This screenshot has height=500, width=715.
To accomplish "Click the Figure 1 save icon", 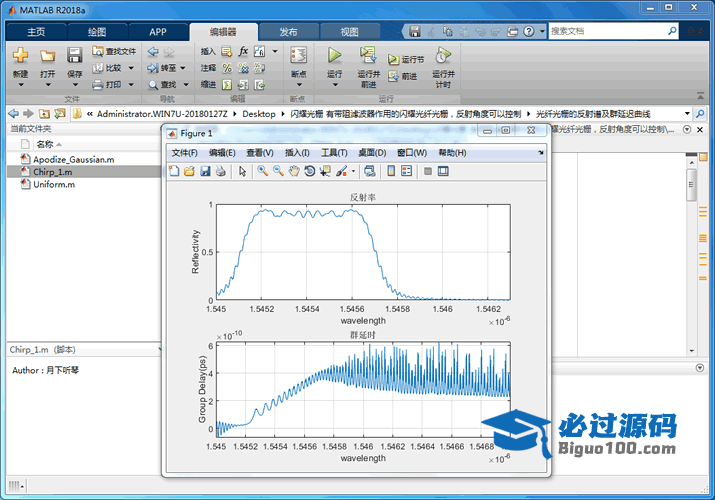I will click(205, 171).
